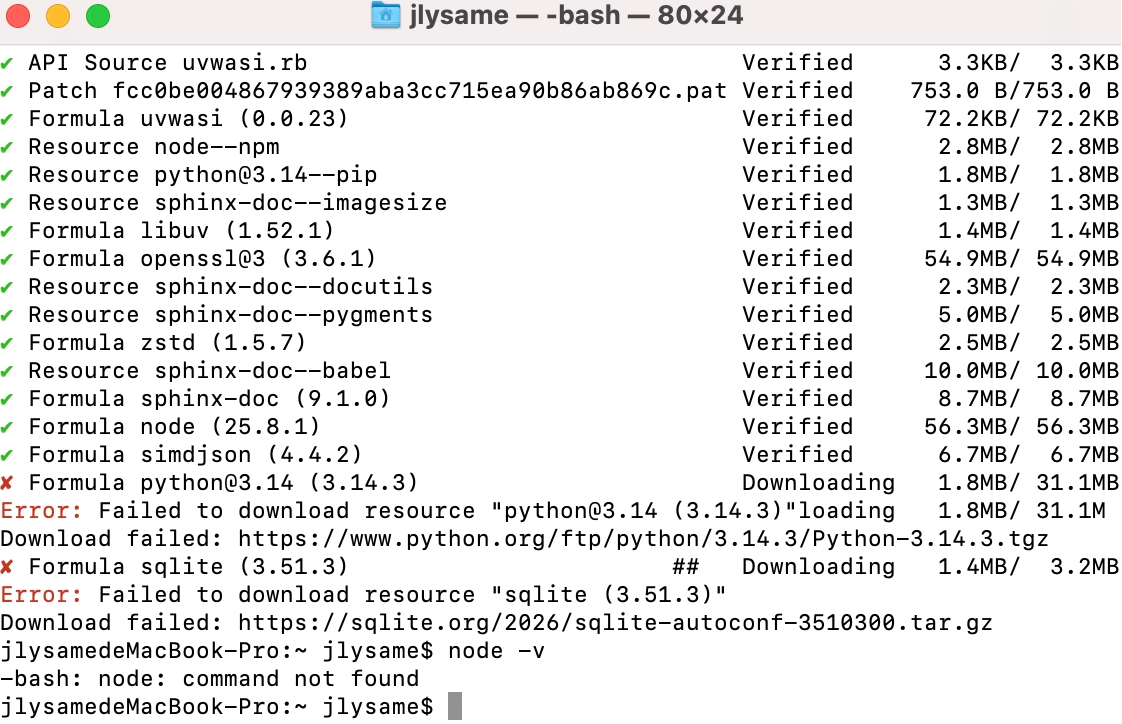Click the red 'Error:' label for sqlite
1122x724 pixels.
(42, 595)
